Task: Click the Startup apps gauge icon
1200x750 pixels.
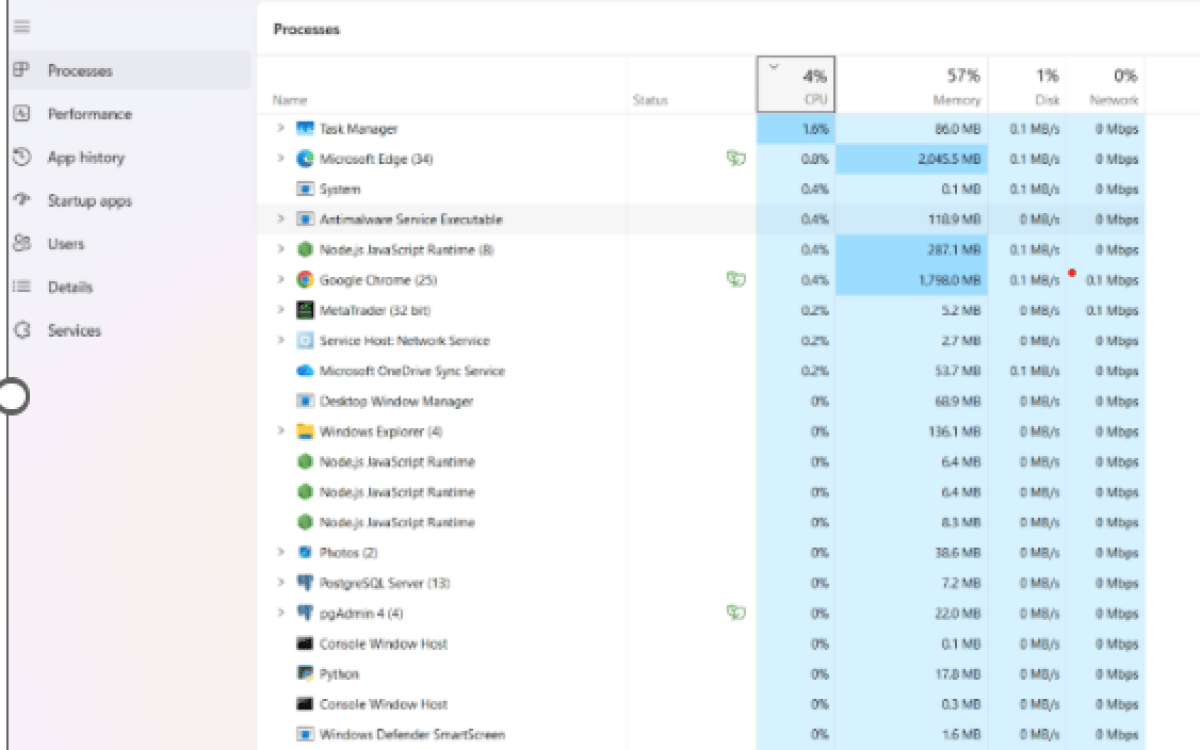Action: pyautogui.click(x=21, y=200)
